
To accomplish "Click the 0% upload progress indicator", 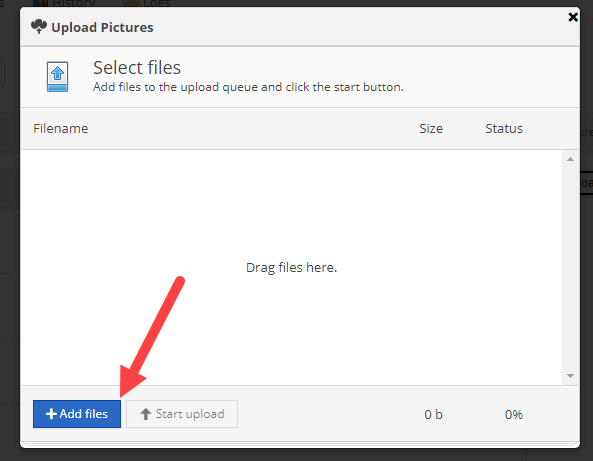I will (514, 414).
